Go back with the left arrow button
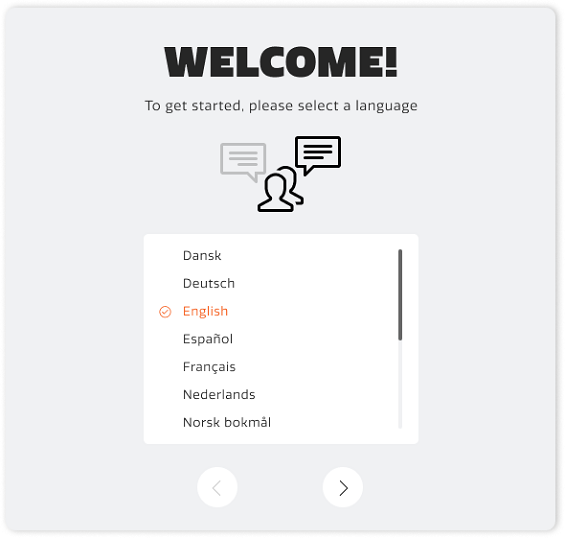 pos(217,488)
